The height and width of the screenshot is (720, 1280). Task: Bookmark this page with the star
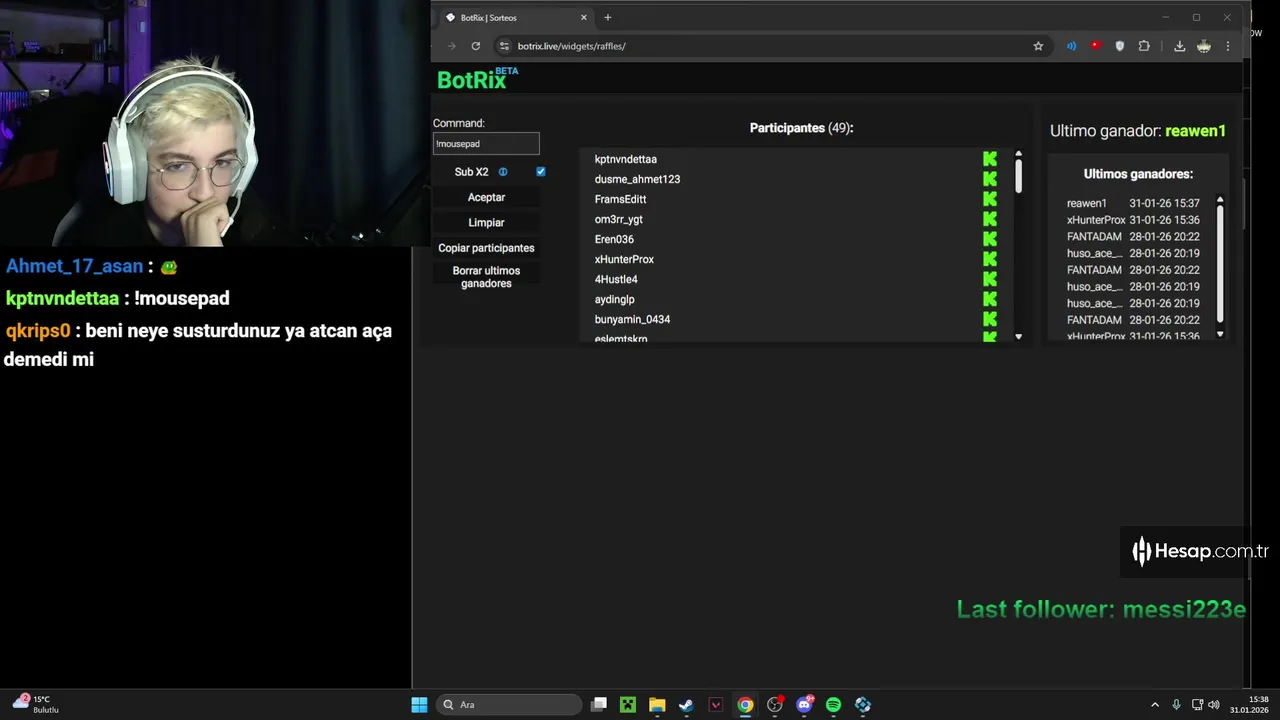click(x=1038, y=46)
